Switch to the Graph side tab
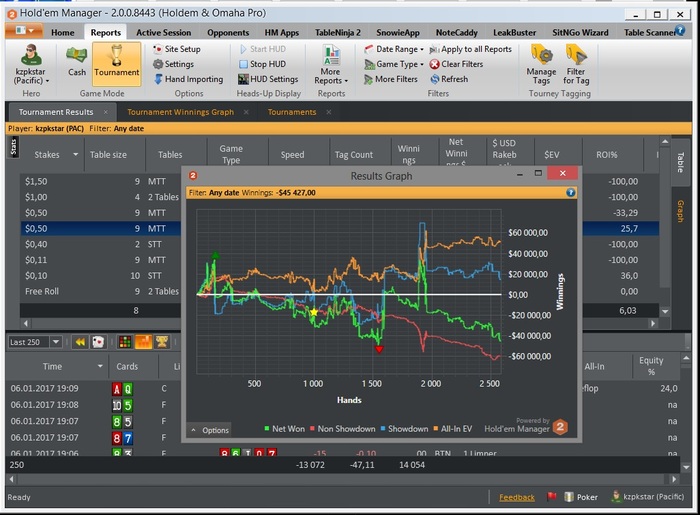700x515 pixels. pyautogui.click(x=680, y=211)
